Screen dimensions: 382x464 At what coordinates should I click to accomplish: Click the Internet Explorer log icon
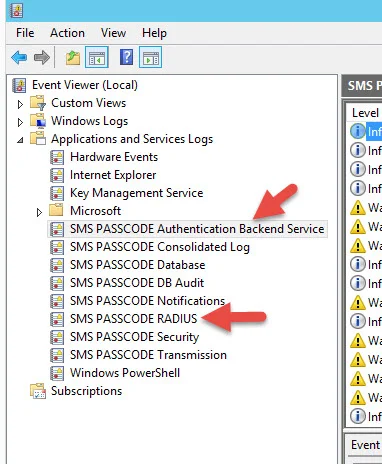[57, 175]
